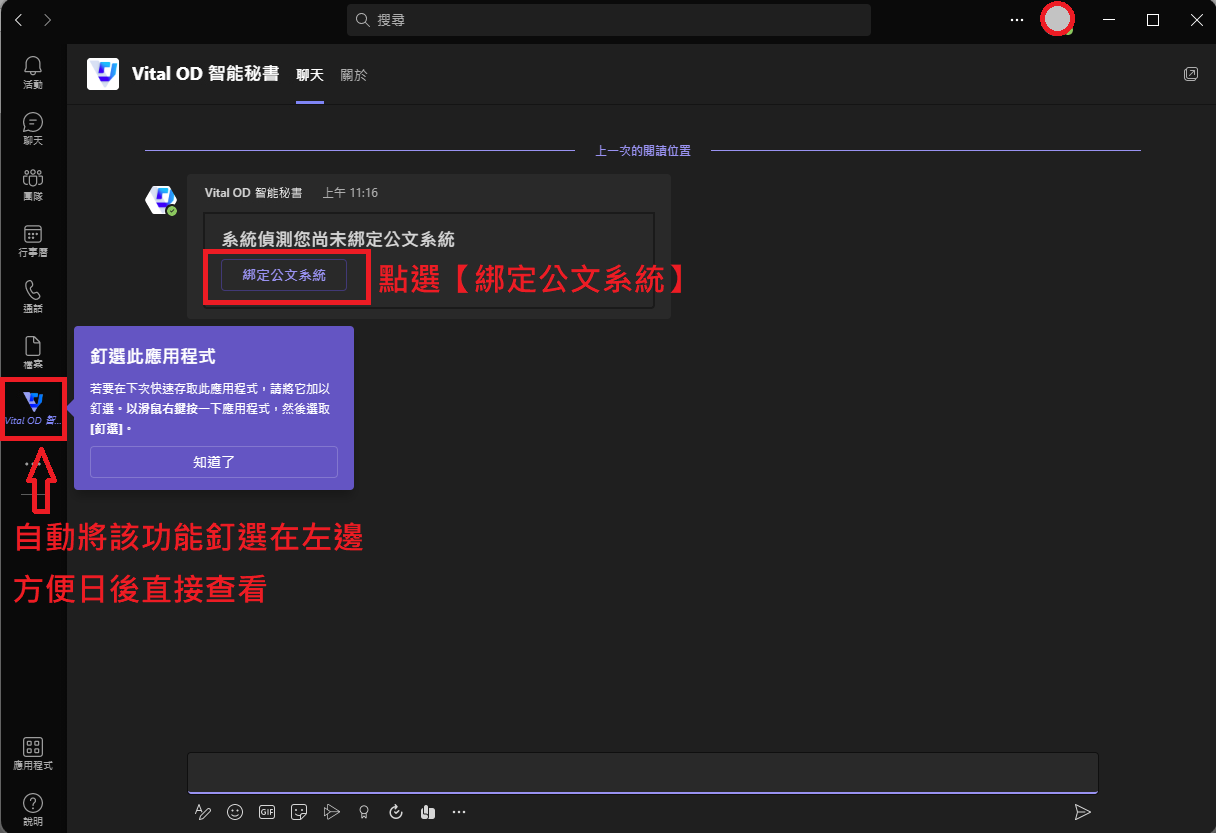Screen dimensions: 1216x833
Task: Select the 聊天 (Chat) tab
Action: [x=310, y=75]
